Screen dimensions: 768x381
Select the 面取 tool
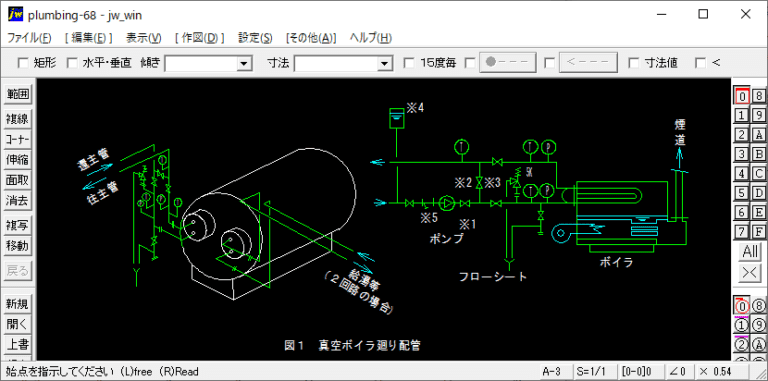(18, 180)
